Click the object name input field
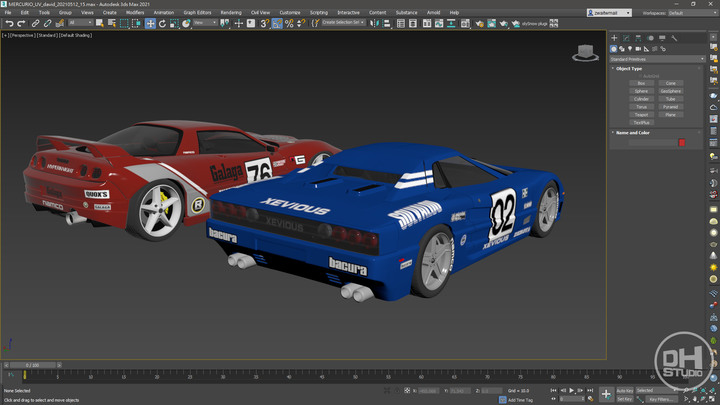Screen dimensions: 720x405 point(652,143)
